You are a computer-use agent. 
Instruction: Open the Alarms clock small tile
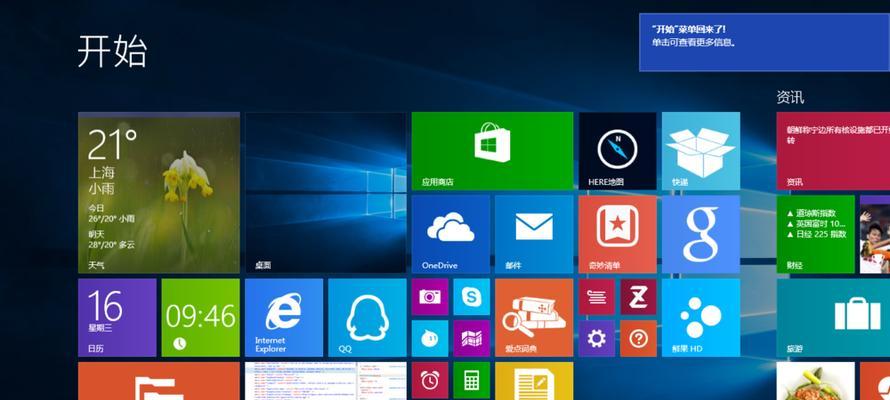tap(430, 381)
